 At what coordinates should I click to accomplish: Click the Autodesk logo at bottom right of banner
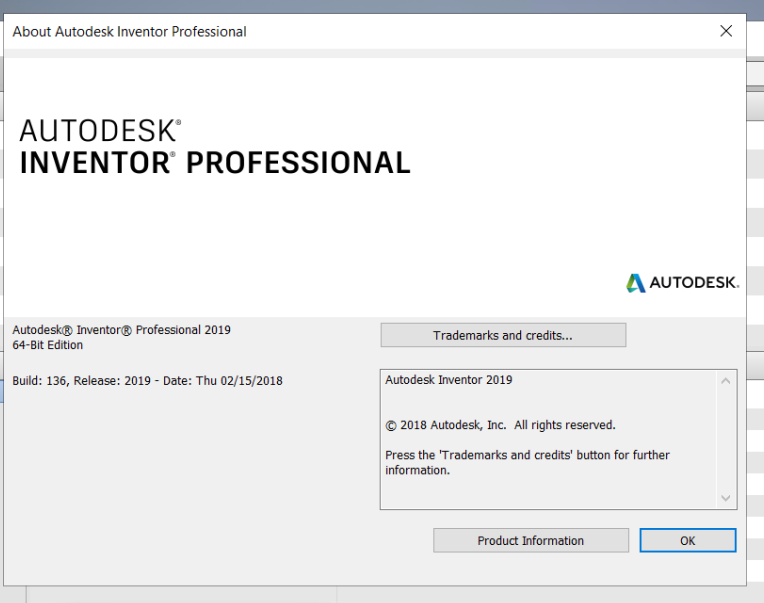click(683, 283)
